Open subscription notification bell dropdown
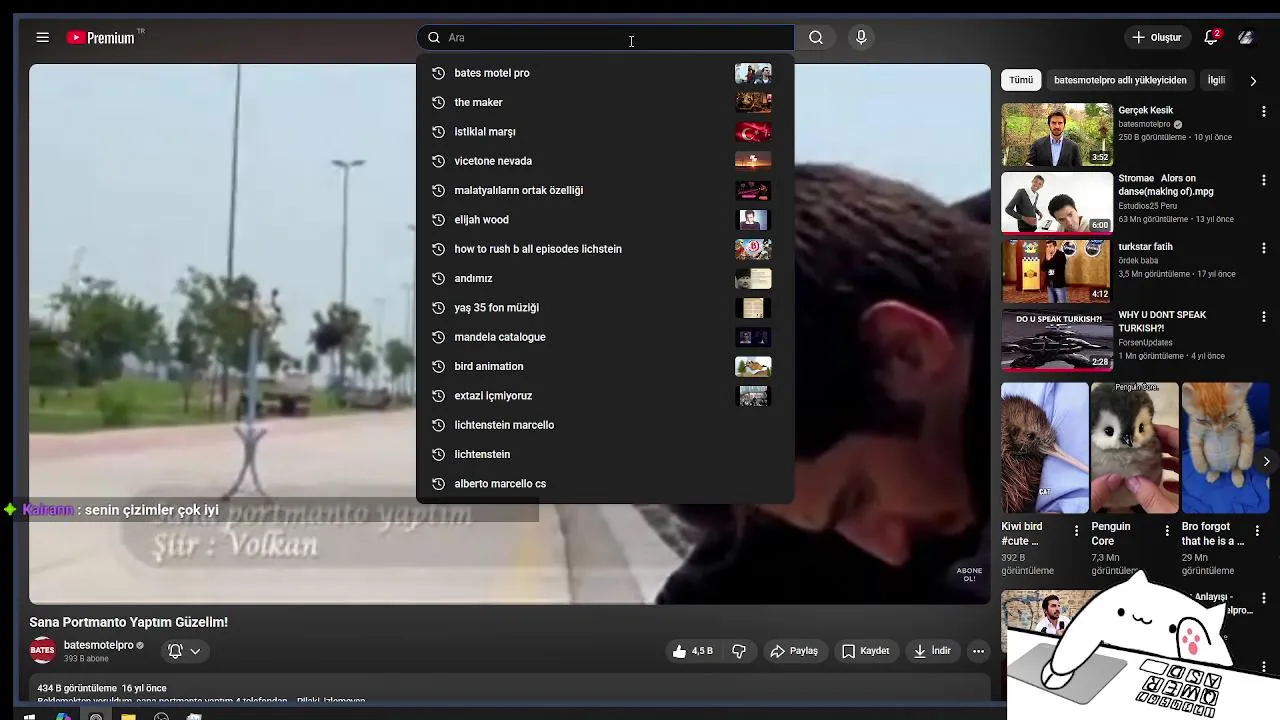The image size is (1280, 720). click(x=184, y=651)
